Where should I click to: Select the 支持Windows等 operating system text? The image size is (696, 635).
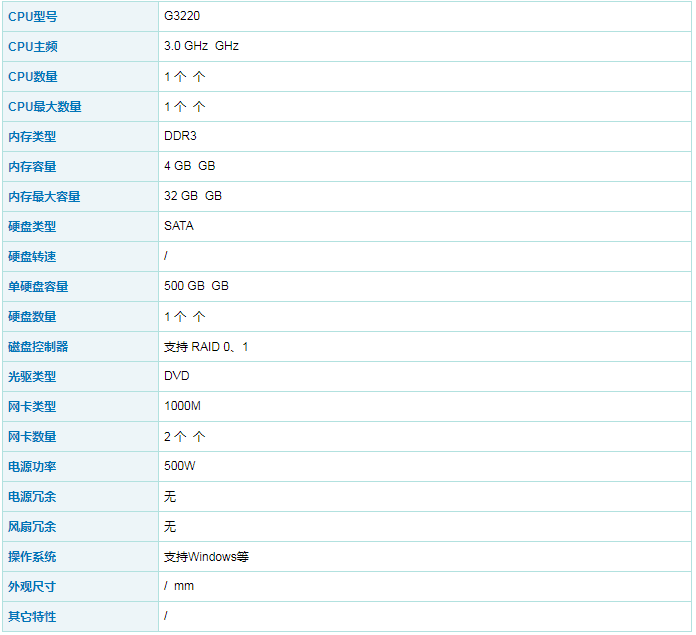click(x=206, y=556)
